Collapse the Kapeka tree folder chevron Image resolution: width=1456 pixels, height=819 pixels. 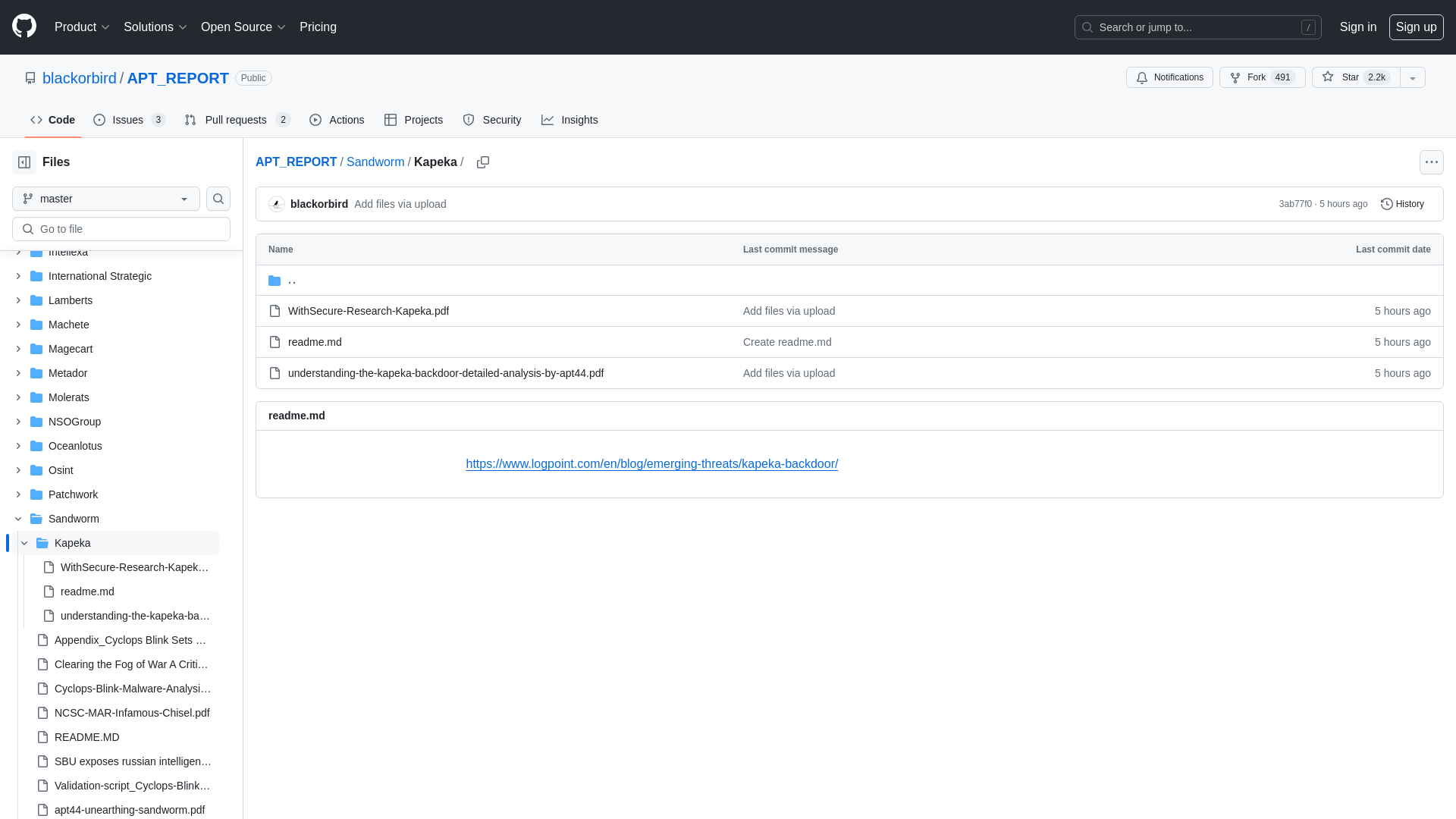pyautogui.click(x=24, y=543)
